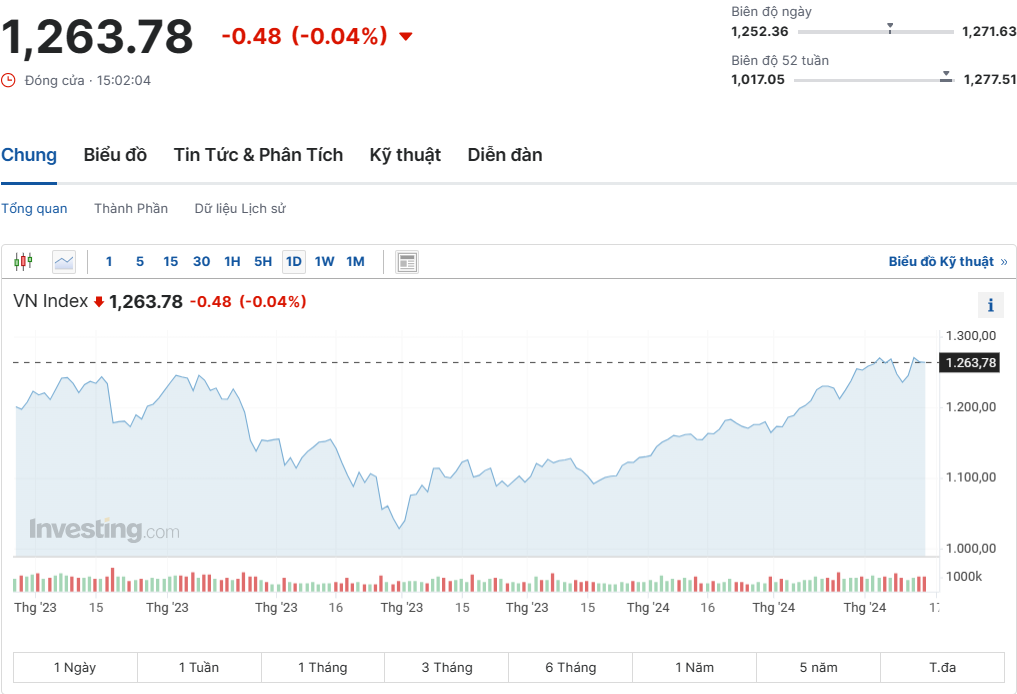Click the clock icon beside Đóng cửa
1017x694 pixels.
(x=9, y=80)
